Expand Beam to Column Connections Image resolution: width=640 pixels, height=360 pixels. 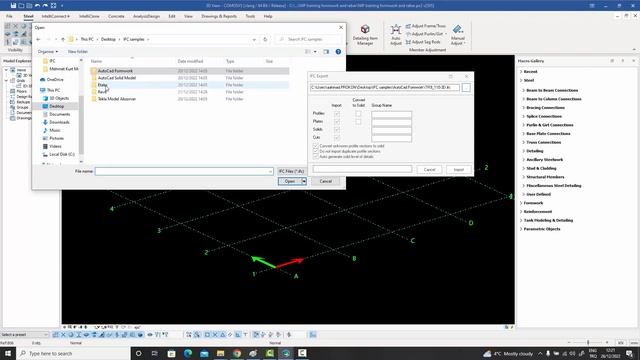point(524,99)
